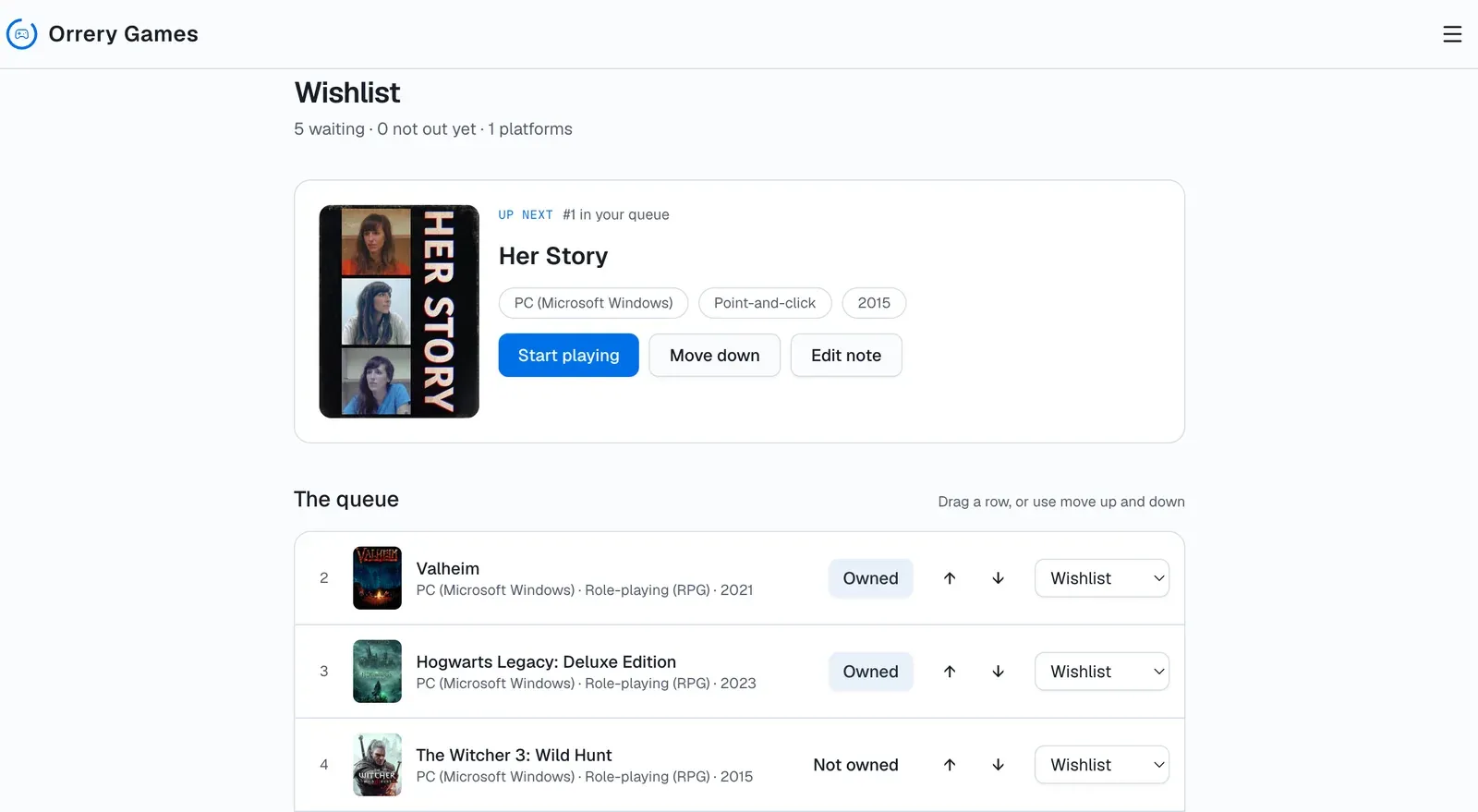Open Hogwarts Legacy: Deluxe Edition title
1478x812 pixels.
(546, 661)
